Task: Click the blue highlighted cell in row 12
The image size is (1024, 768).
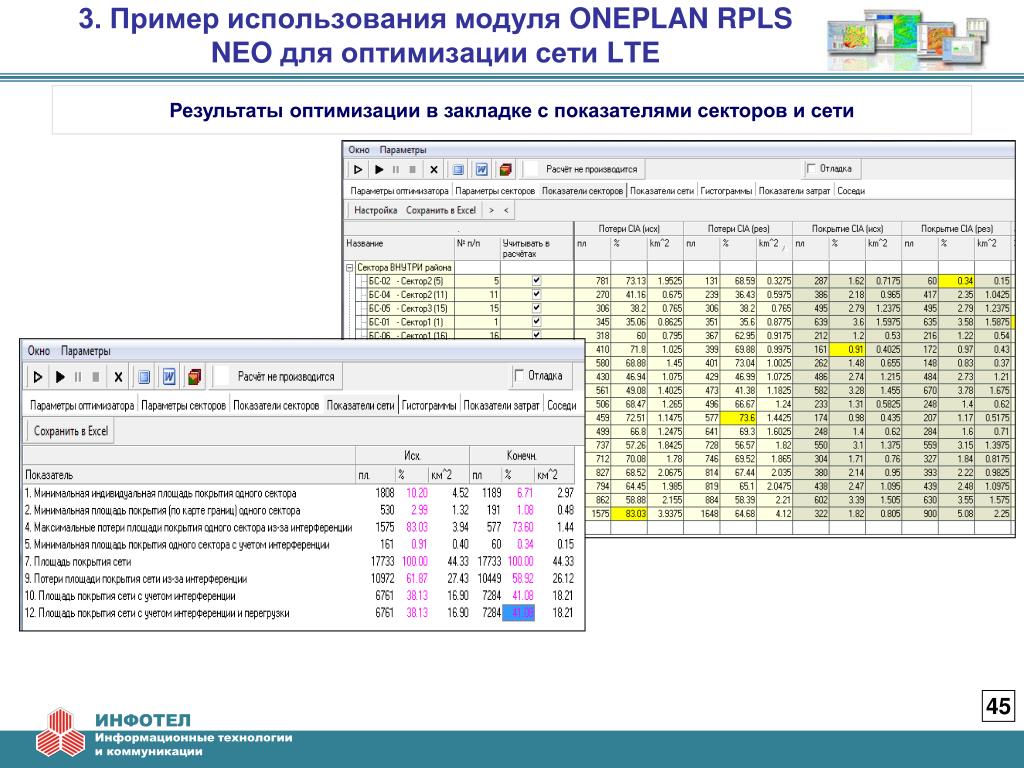Action: click(x=519, y=613)
